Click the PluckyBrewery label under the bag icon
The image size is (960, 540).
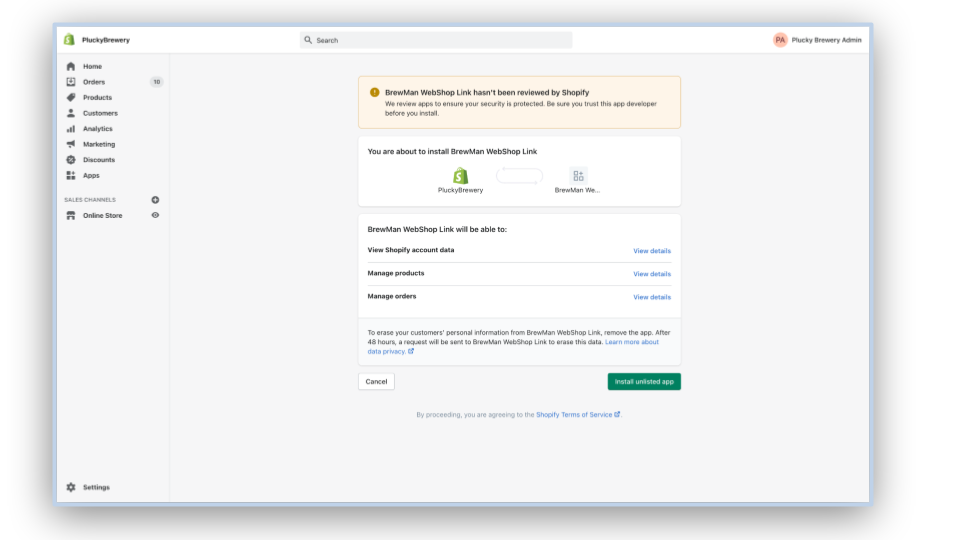point(460,190)
